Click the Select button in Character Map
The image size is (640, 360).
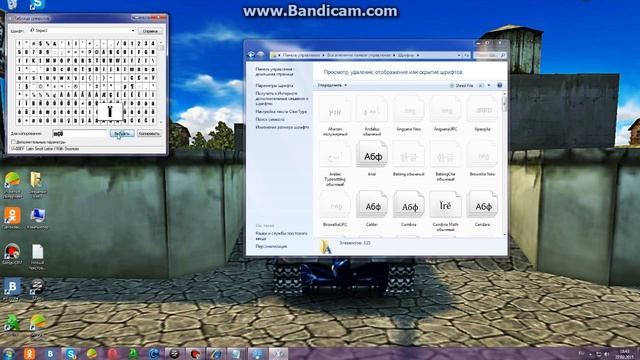[x=122, y=133]
